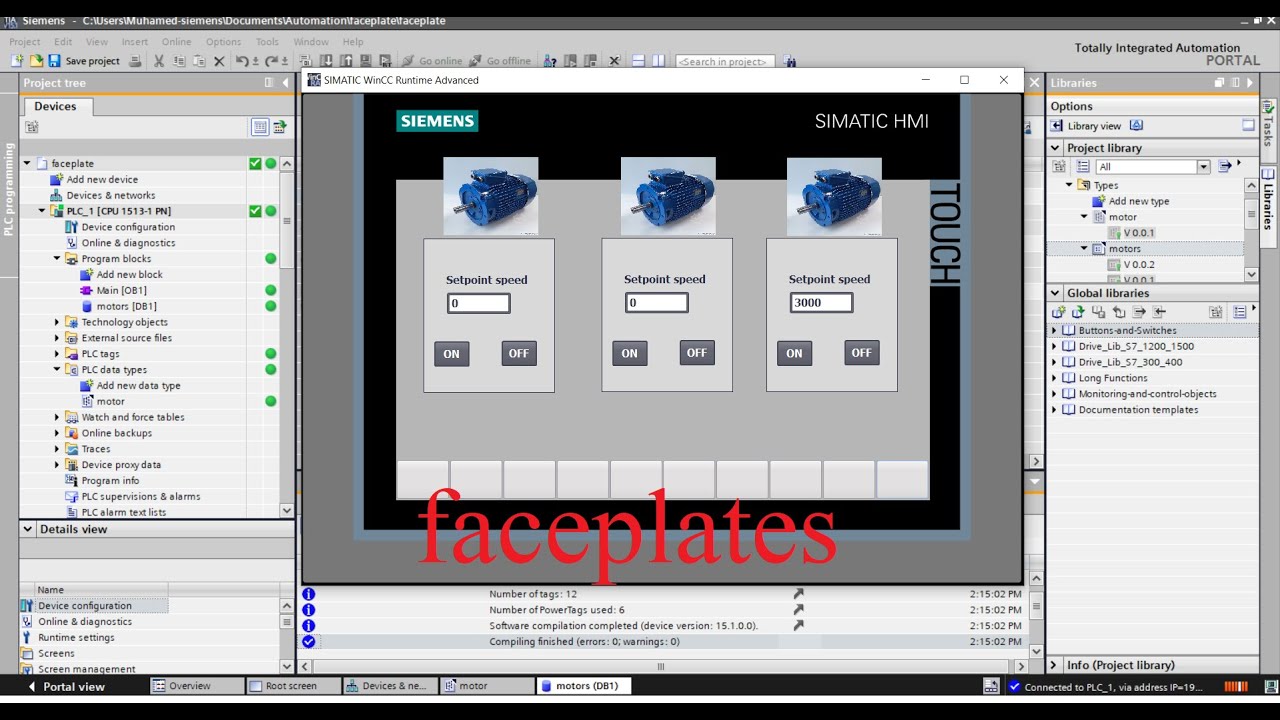Toggle Project tree panel floating mode

coord(269,83)
